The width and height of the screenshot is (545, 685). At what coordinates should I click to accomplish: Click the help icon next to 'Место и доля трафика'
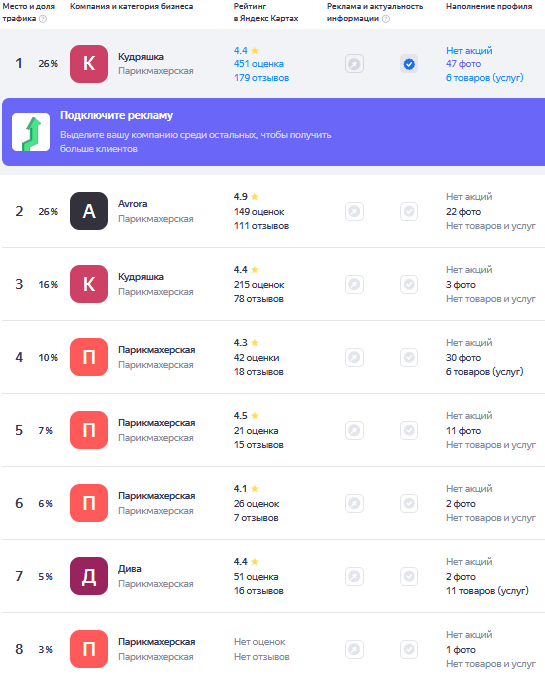[x=43, y=19]
